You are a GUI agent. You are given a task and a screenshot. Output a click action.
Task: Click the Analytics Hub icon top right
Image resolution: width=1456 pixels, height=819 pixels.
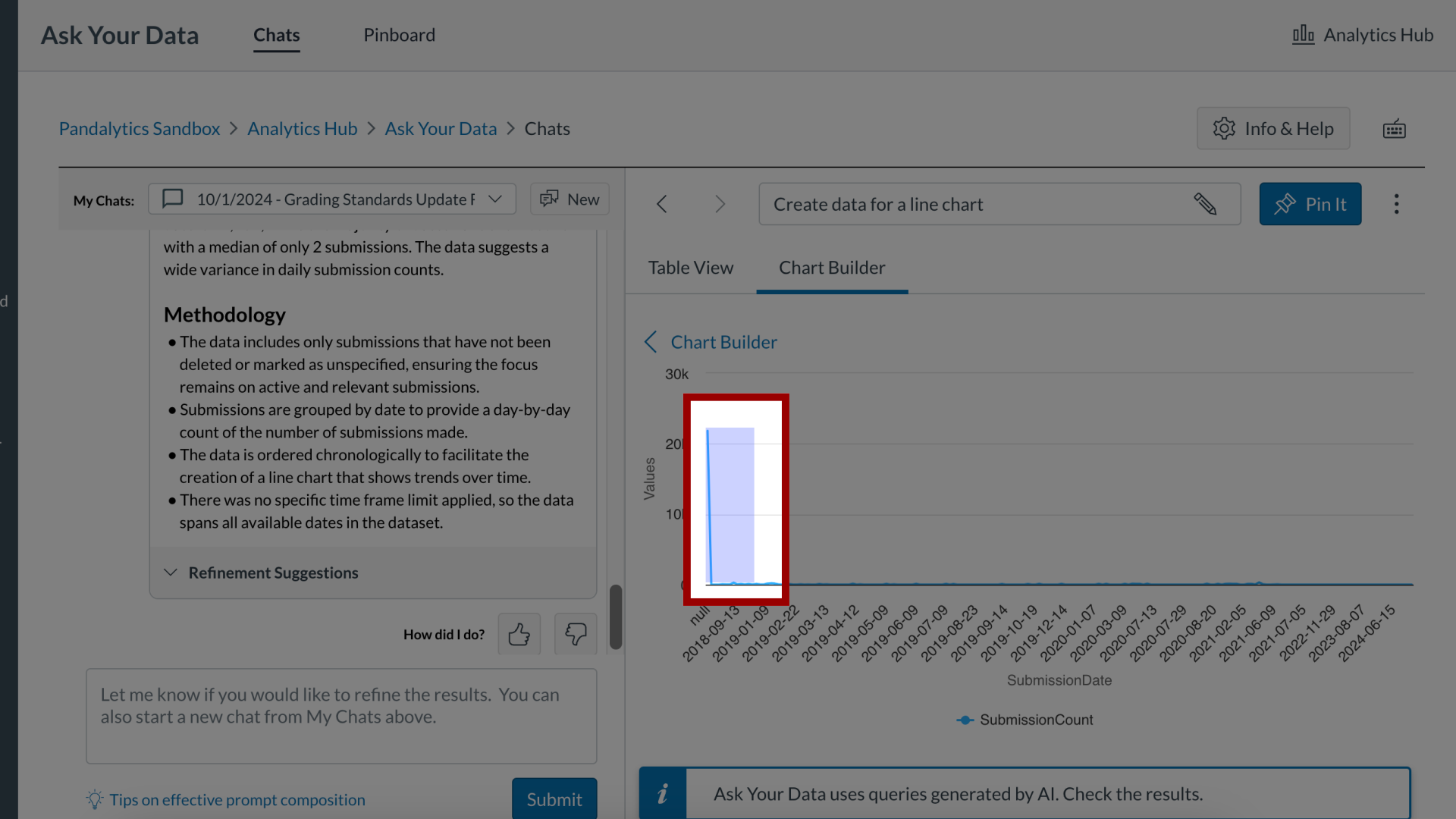(x=1303, y=34)
